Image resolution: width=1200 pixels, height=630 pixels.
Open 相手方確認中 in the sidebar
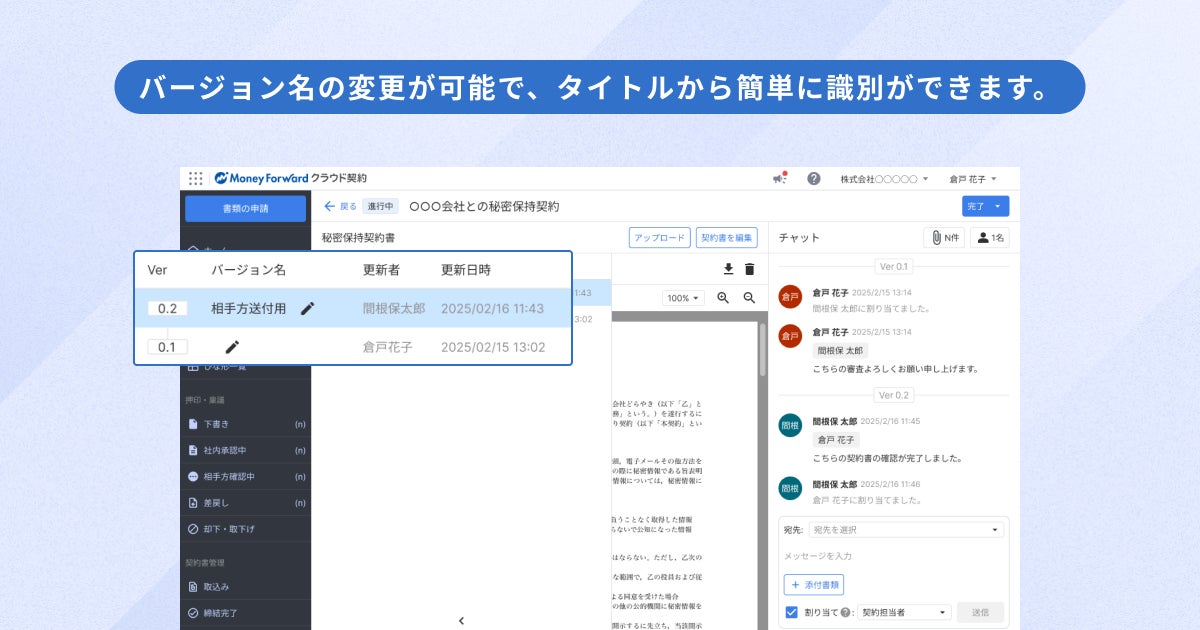[x=245, y=477]
